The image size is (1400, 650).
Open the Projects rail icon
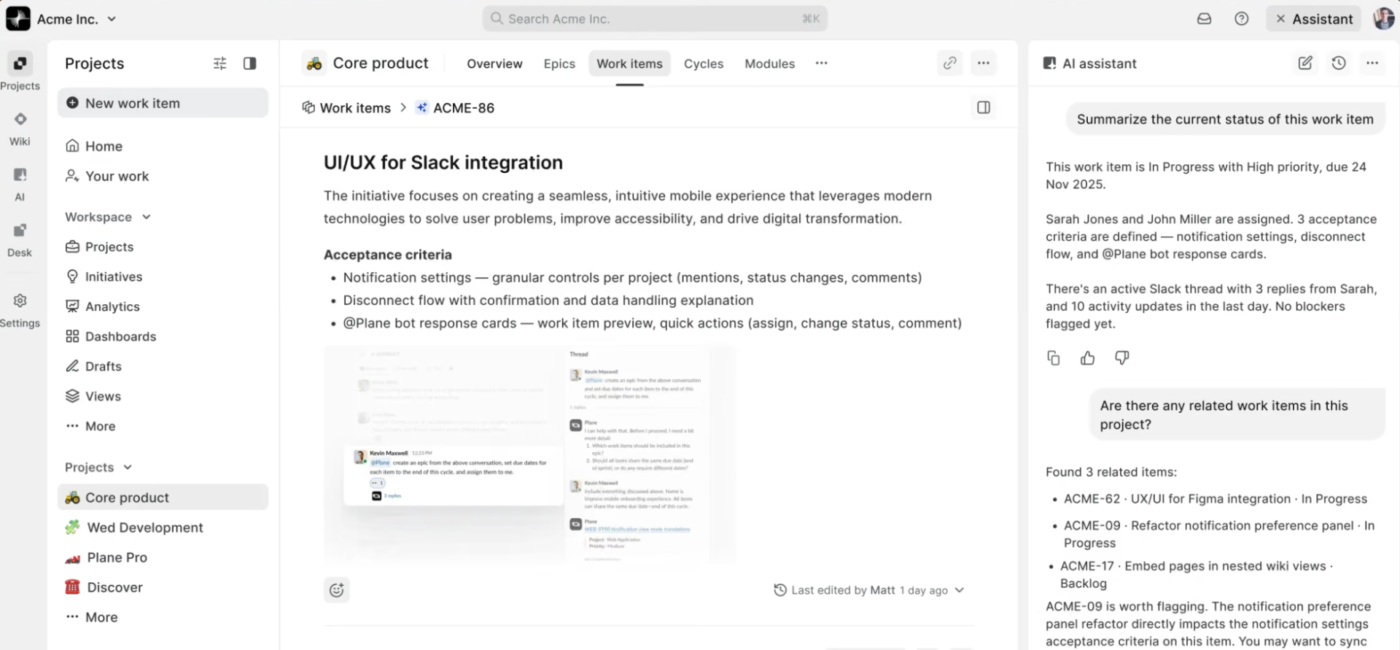pyautogui.click(x=20, y=64)
